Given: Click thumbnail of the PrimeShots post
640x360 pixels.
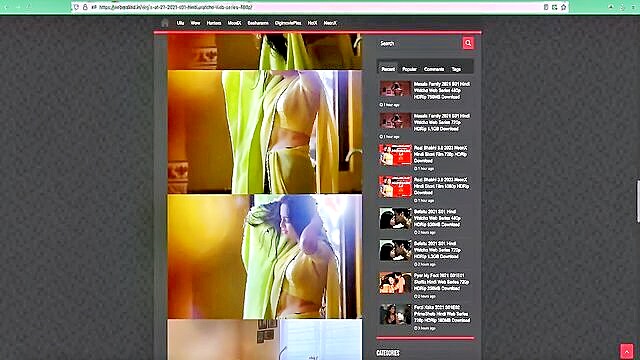Looking at the screenshot, I should (396, 314).
